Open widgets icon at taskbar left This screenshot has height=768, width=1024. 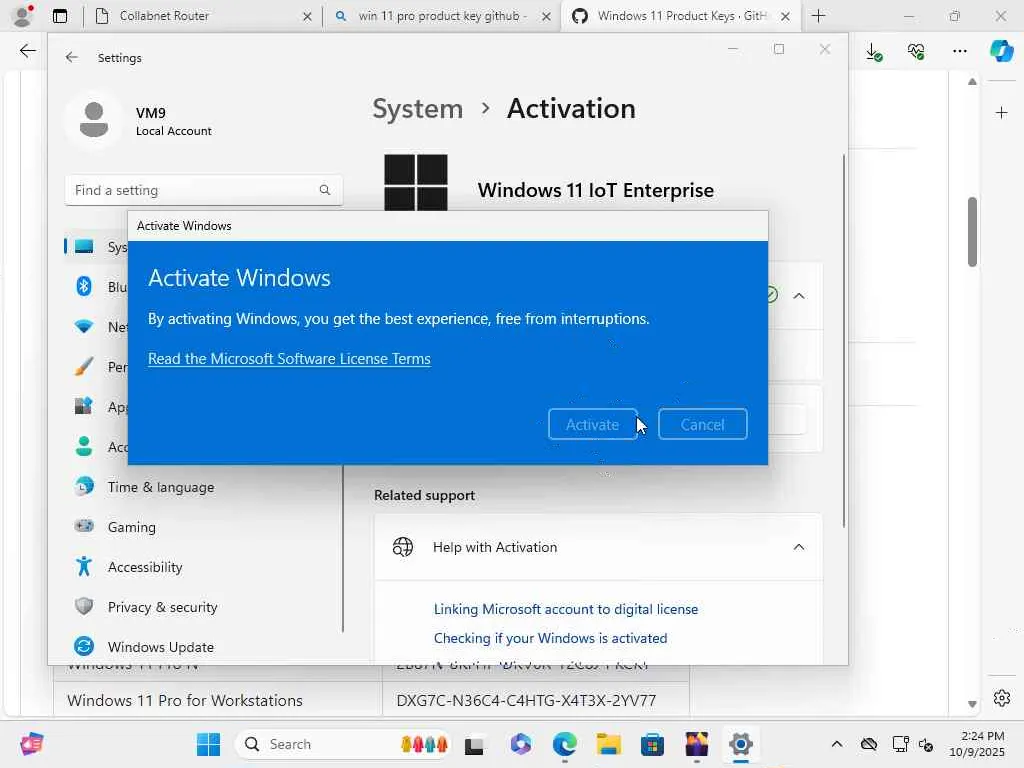(x=31, y=744)
